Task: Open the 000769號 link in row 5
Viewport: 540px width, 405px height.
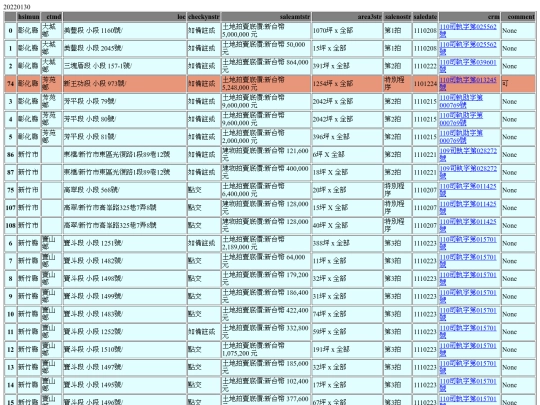Action: (x=461, y=137)
